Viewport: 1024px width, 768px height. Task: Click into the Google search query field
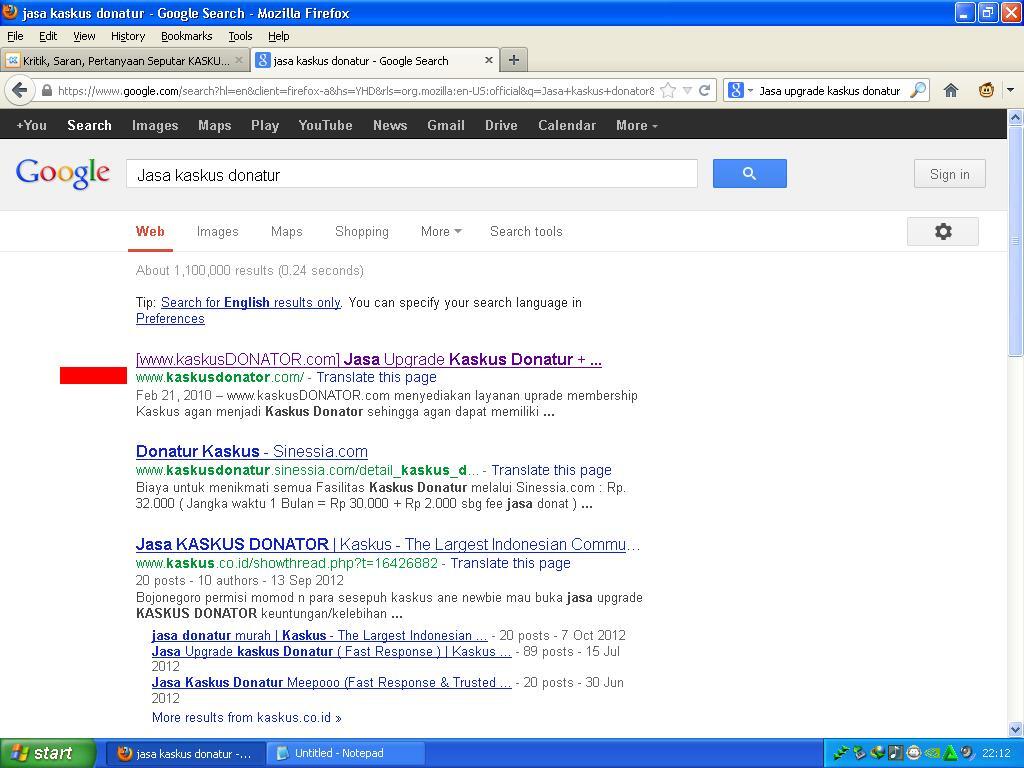(x=410, y=174)
